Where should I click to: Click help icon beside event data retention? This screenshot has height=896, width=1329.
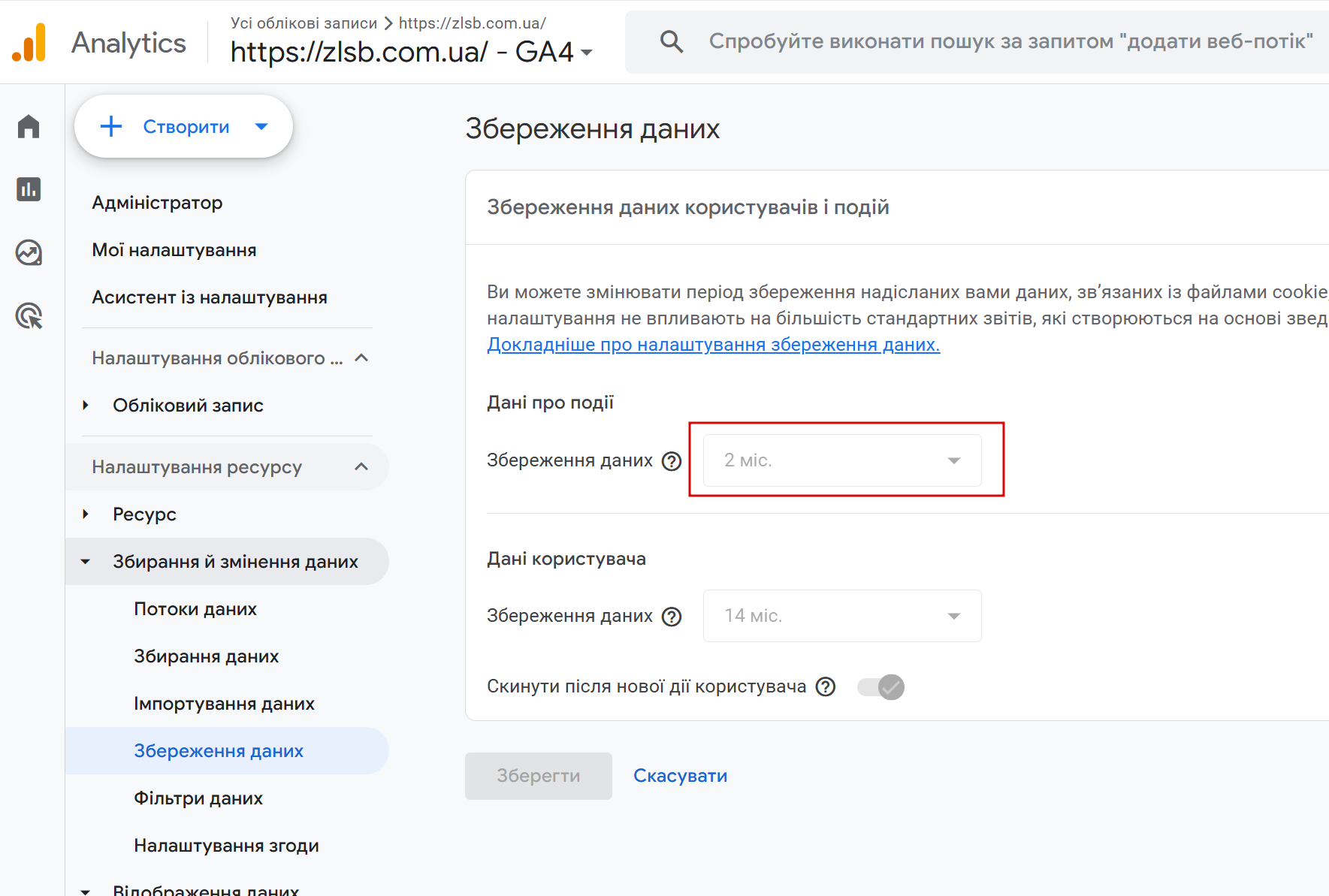tap(671, 461)
